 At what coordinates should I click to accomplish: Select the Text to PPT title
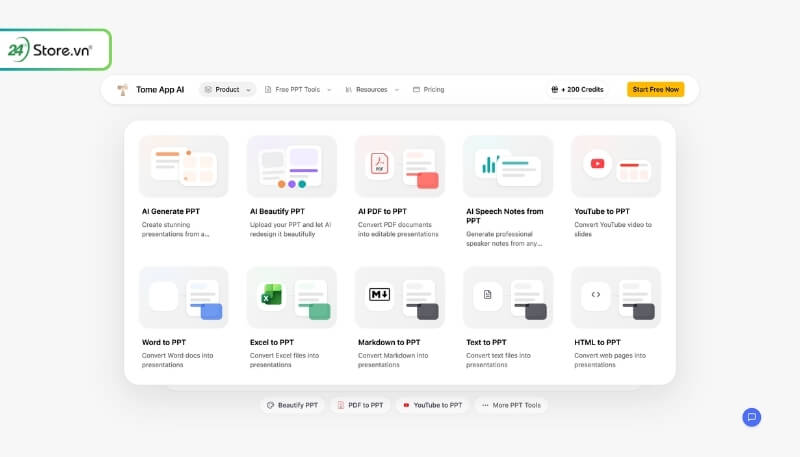486,342
